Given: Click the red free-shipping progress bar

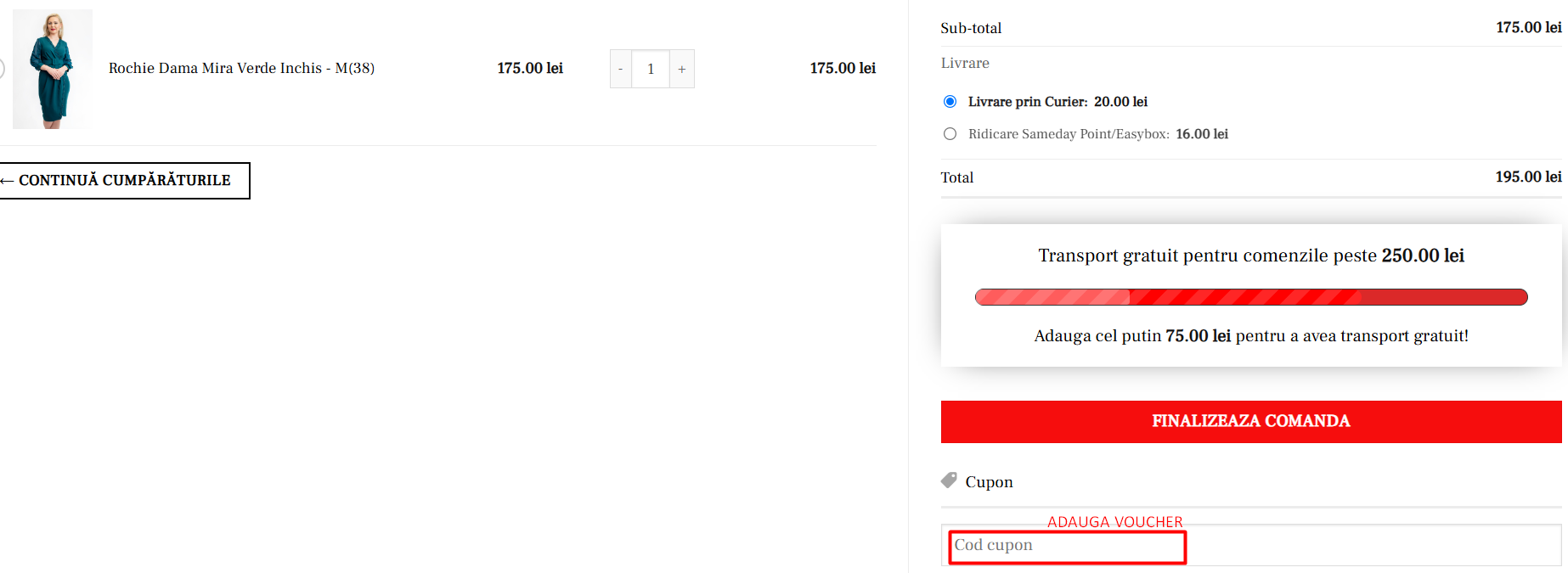Looking at the screenshot, I should coord(1250,297).
